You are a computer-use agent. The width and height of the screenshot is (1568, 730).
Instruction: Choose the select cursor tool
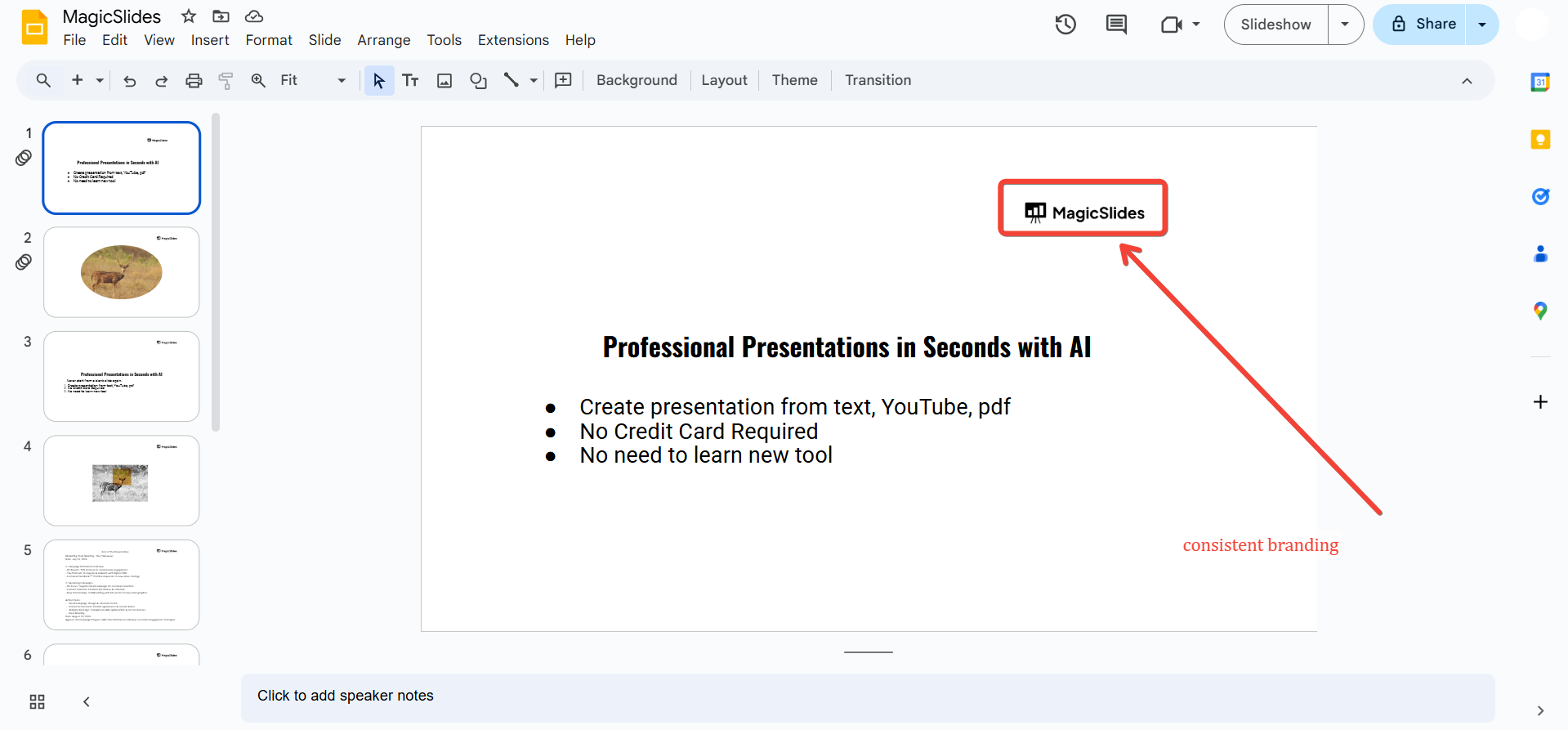[x=379, y=80]
